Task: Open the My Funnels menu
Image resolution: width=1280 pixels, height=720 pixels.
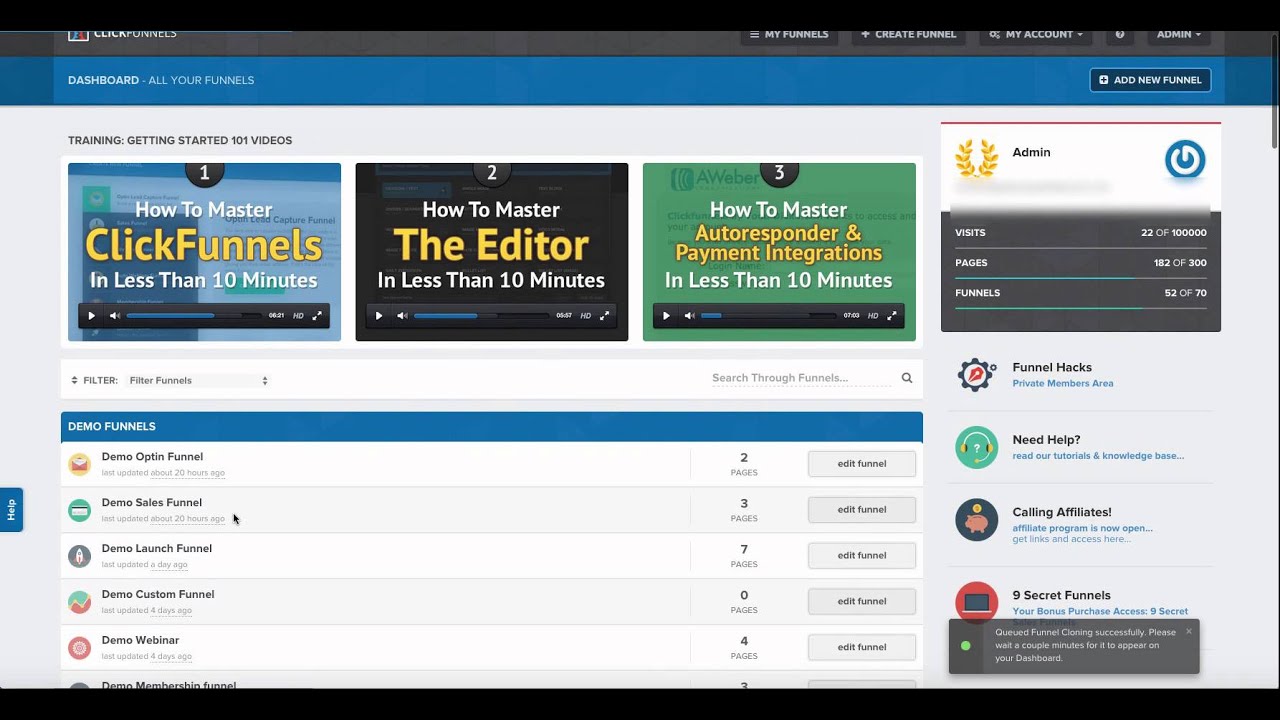Action: (790, 34)
